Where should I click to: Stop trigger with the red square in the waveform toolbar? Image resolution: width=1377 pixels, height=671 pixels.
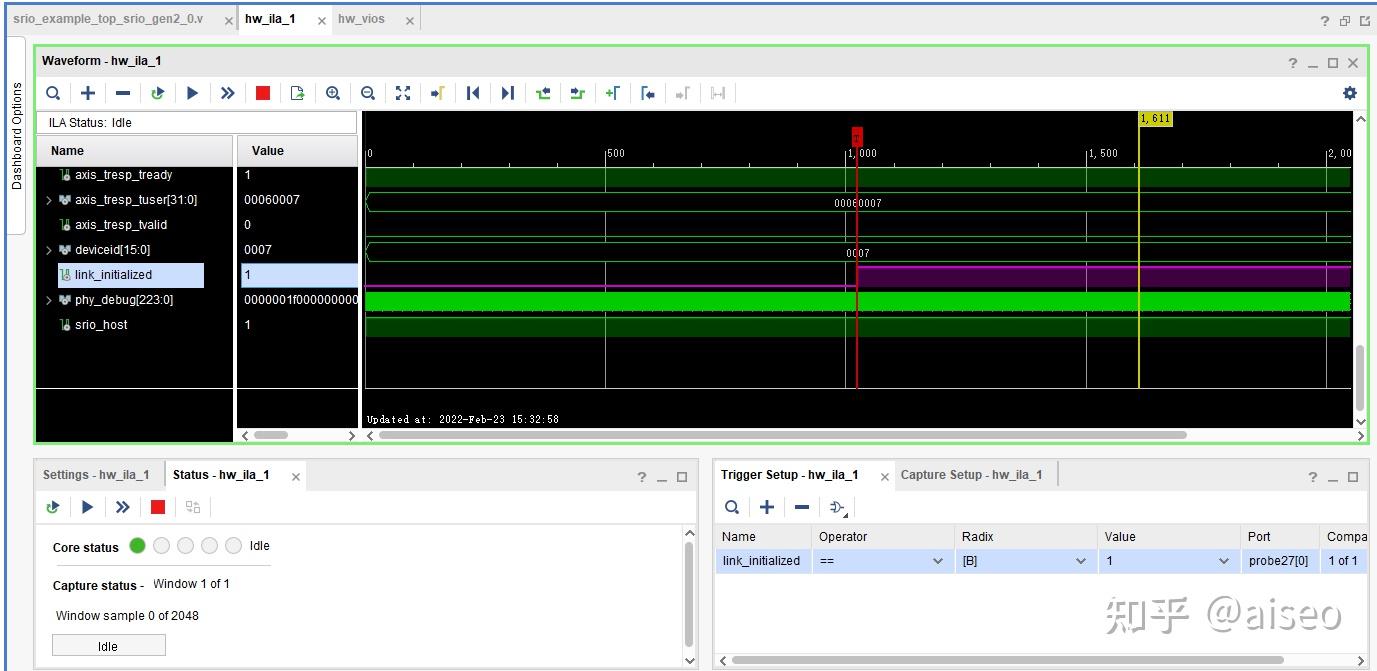(263, 93)
